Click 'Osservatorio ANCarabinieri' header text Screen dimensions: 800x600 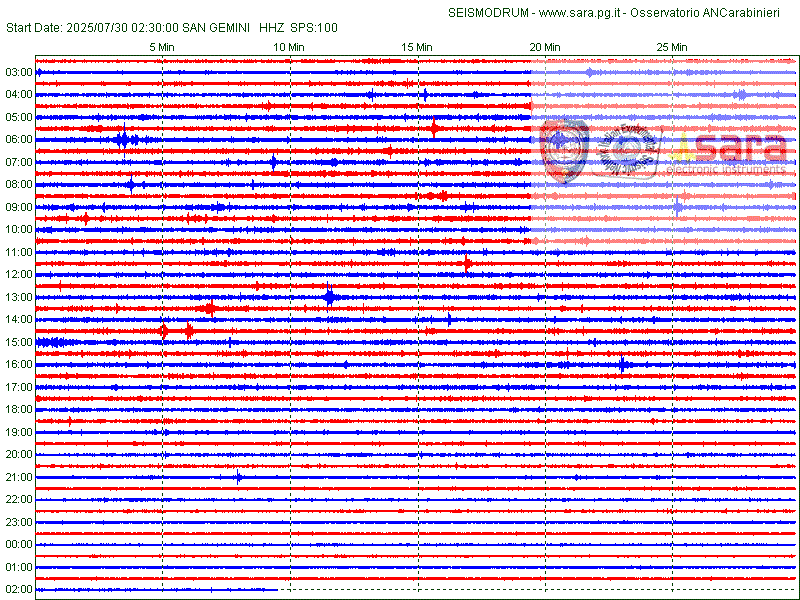point(705,13)
